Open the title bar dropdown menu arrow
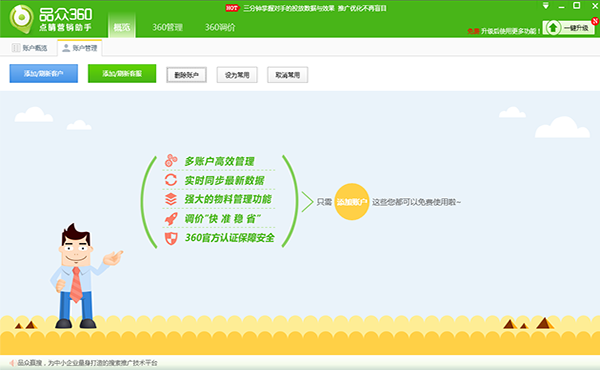 pyautogui.click(x=546, y=6)
